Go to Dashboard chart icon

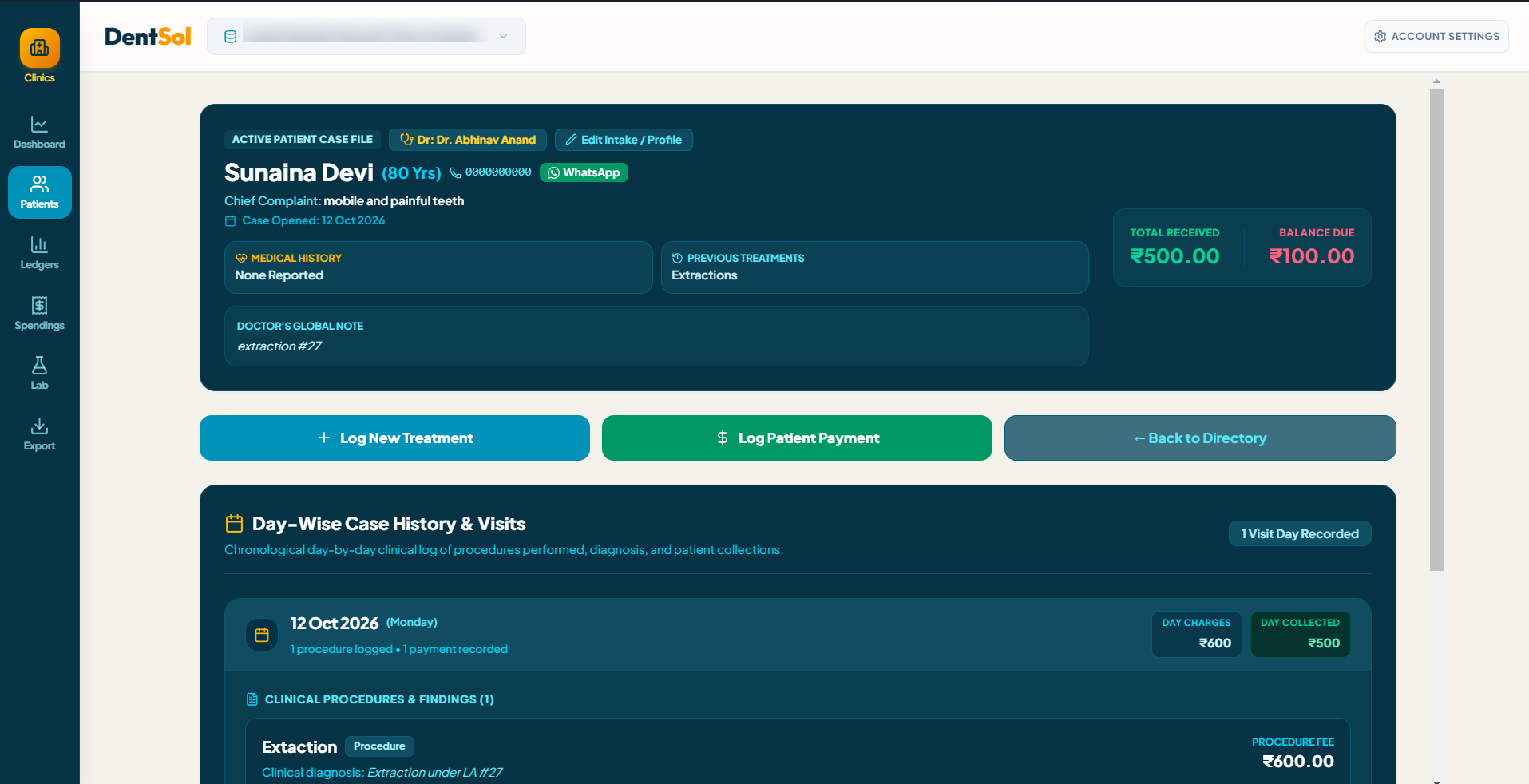(x=39, y=124)
